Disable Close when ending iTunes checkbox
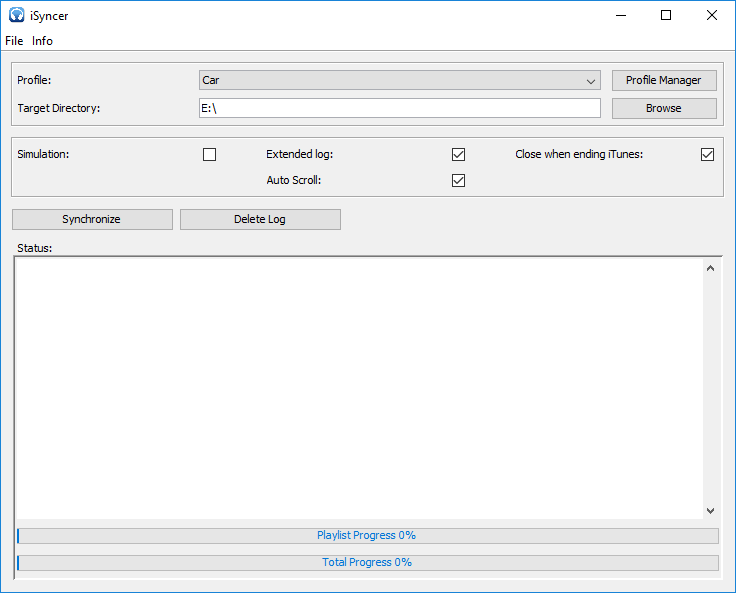 707,154
